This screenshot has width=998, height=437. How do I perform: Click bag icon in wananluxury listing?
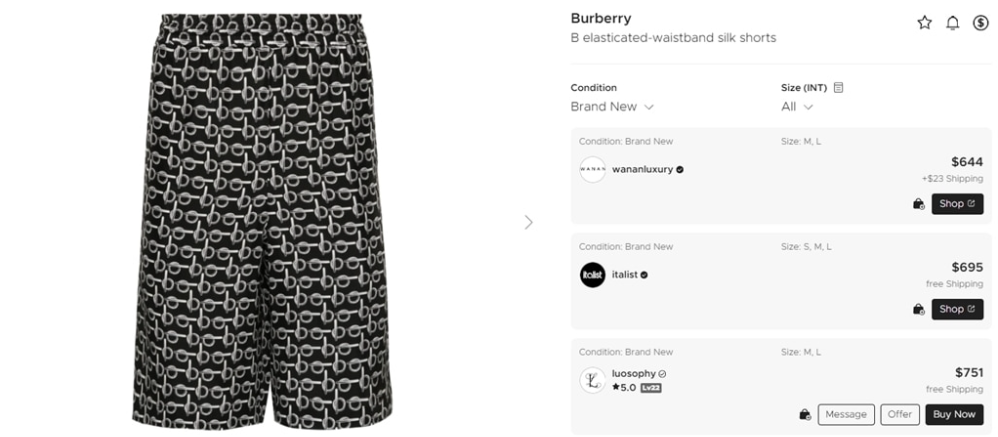tap(918, 204)
